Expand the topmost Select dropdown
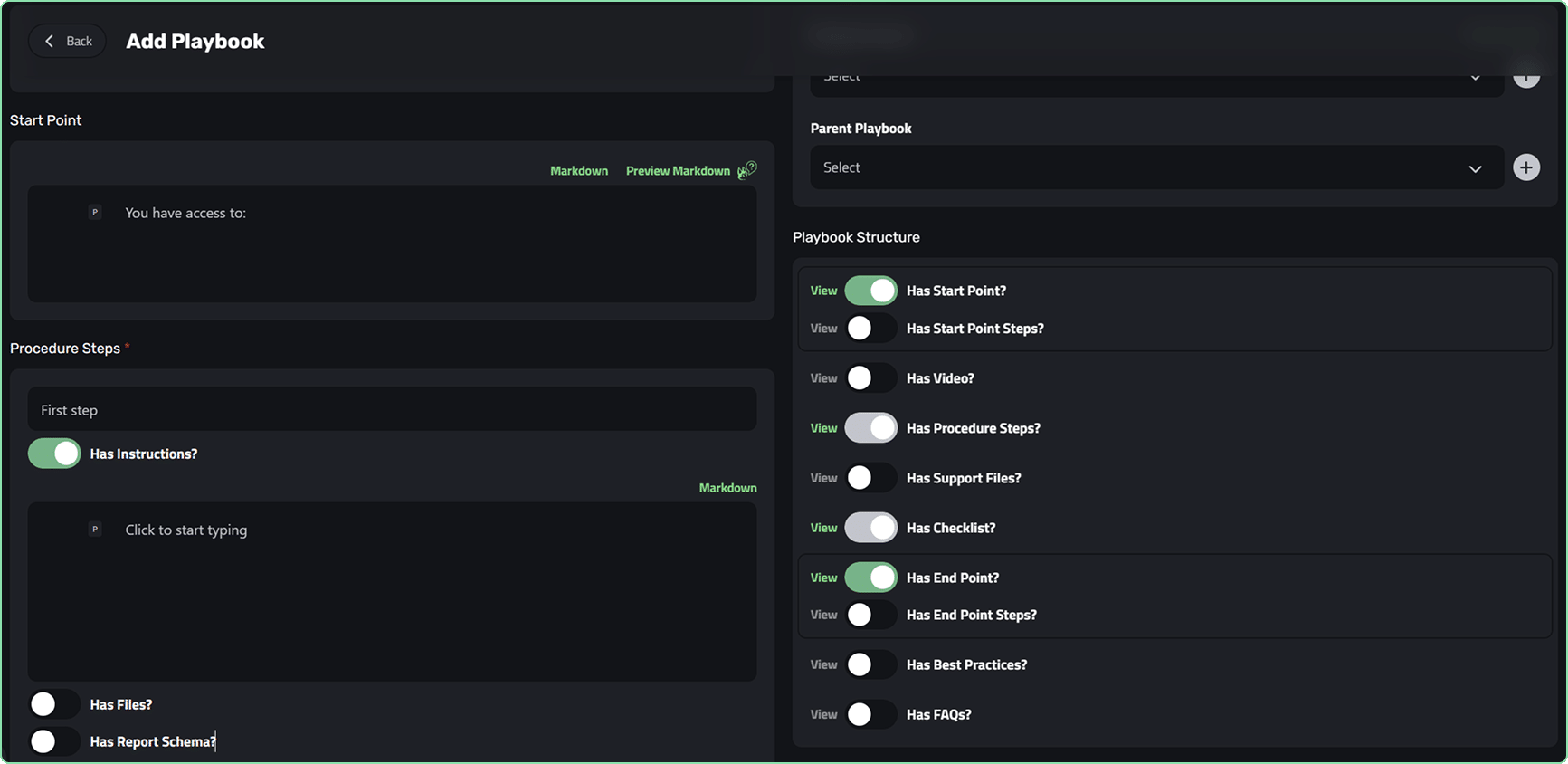This screenshot has width=1568, height=764. 1155,76
